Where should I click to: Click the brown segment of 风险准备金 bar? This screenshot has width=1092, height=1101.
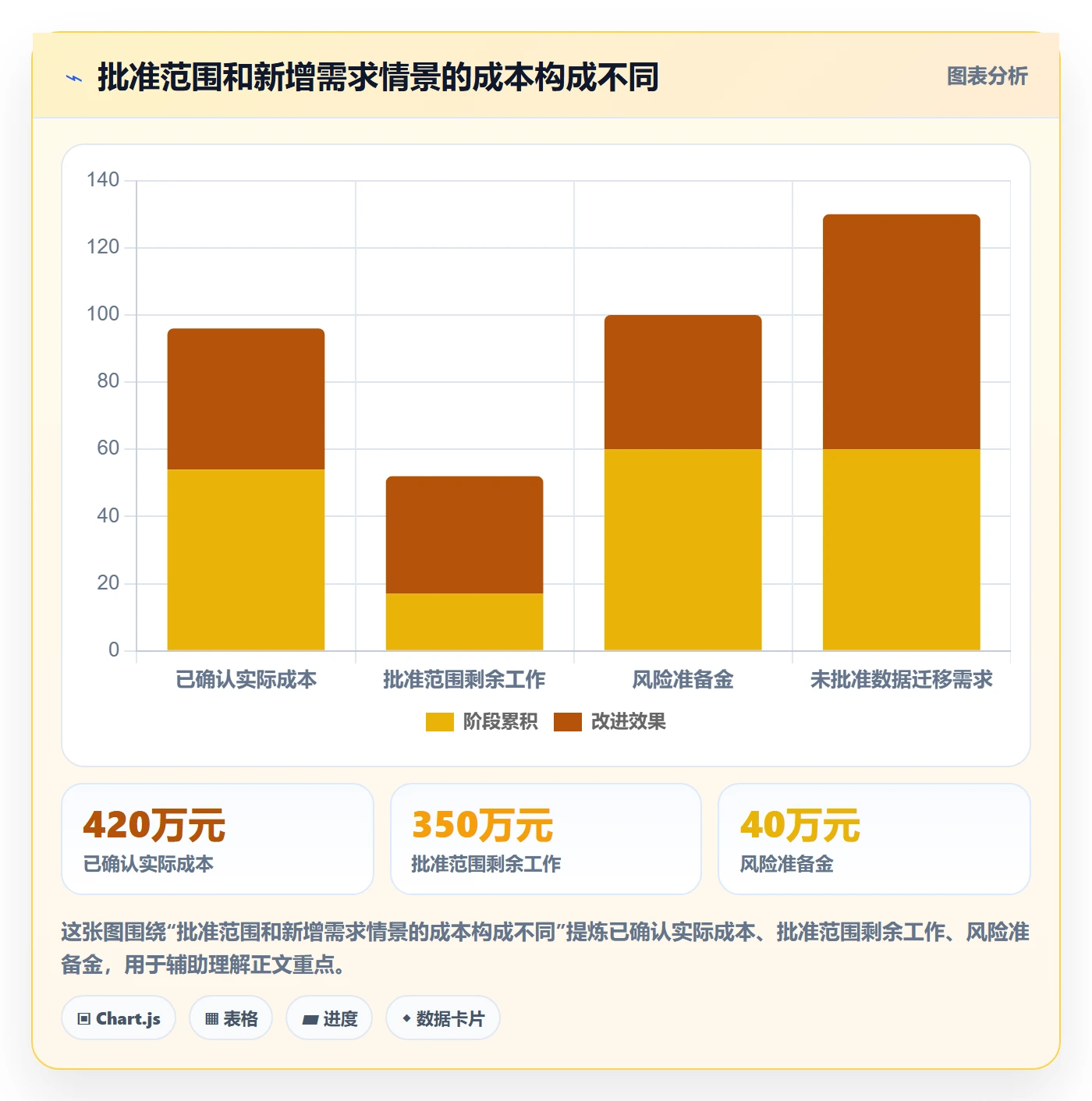click(x=682, y=382)
